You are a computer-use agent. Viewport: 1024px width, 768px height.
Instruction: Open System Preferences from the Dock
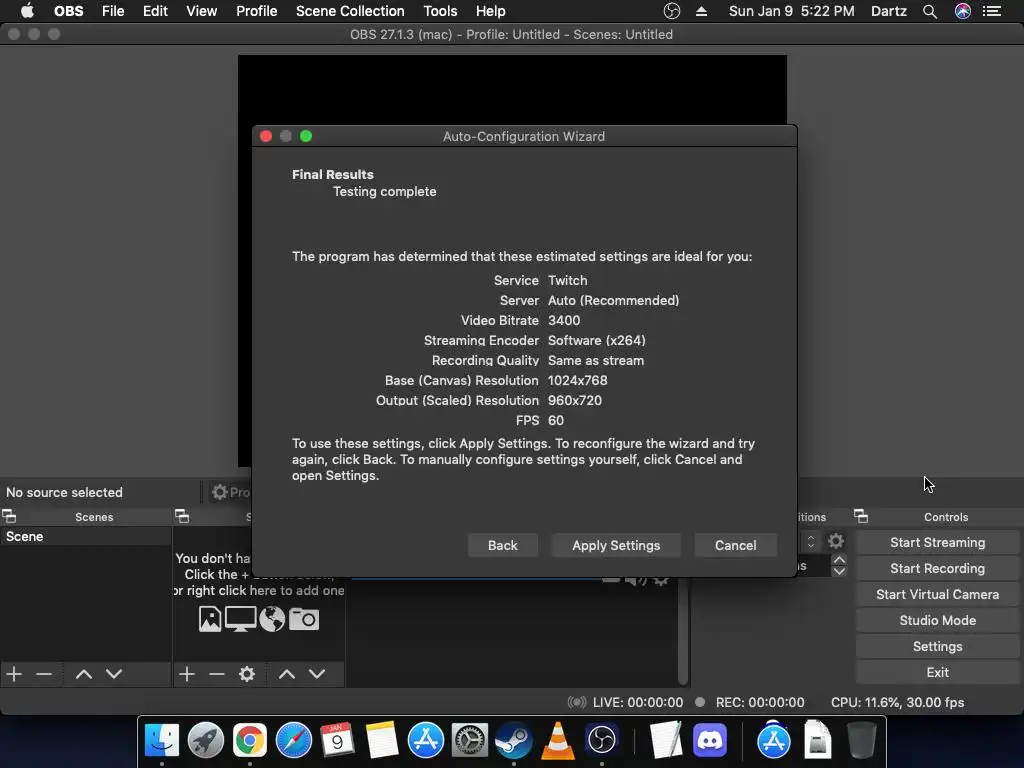point(470,740)
